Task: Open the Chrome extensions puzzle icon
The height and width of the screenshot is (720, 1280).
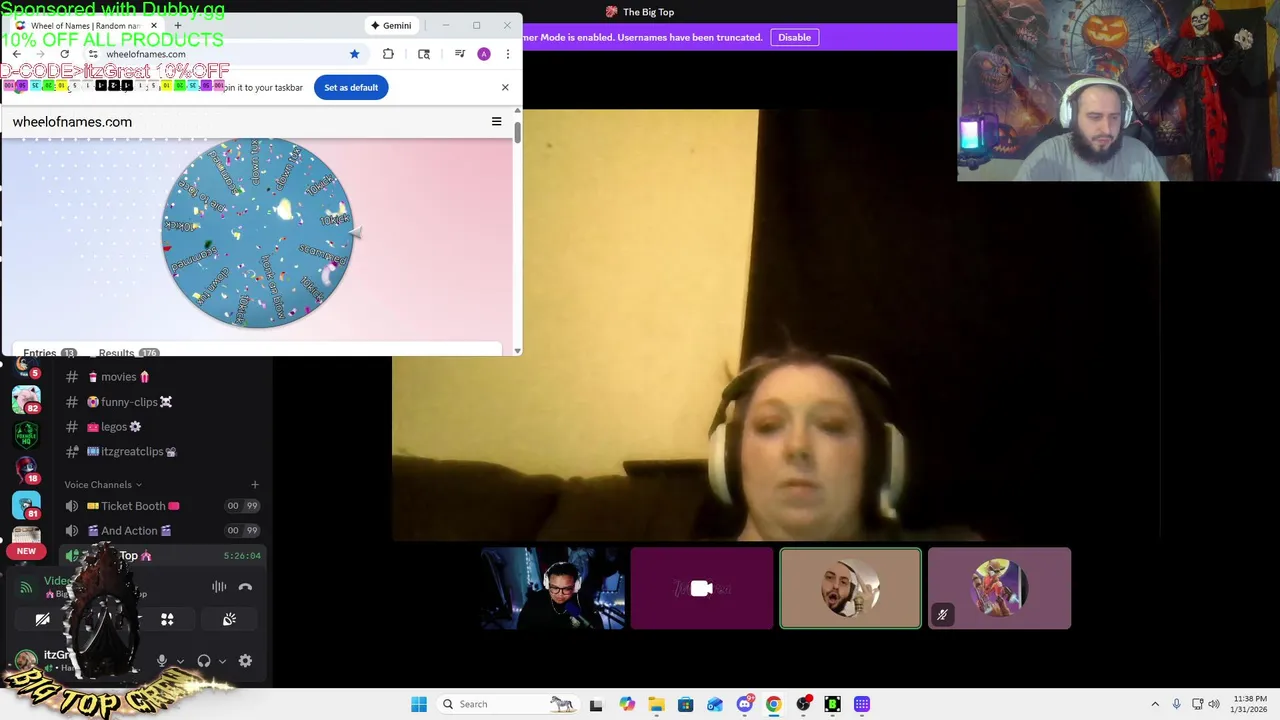Action: tap(388, 54)
